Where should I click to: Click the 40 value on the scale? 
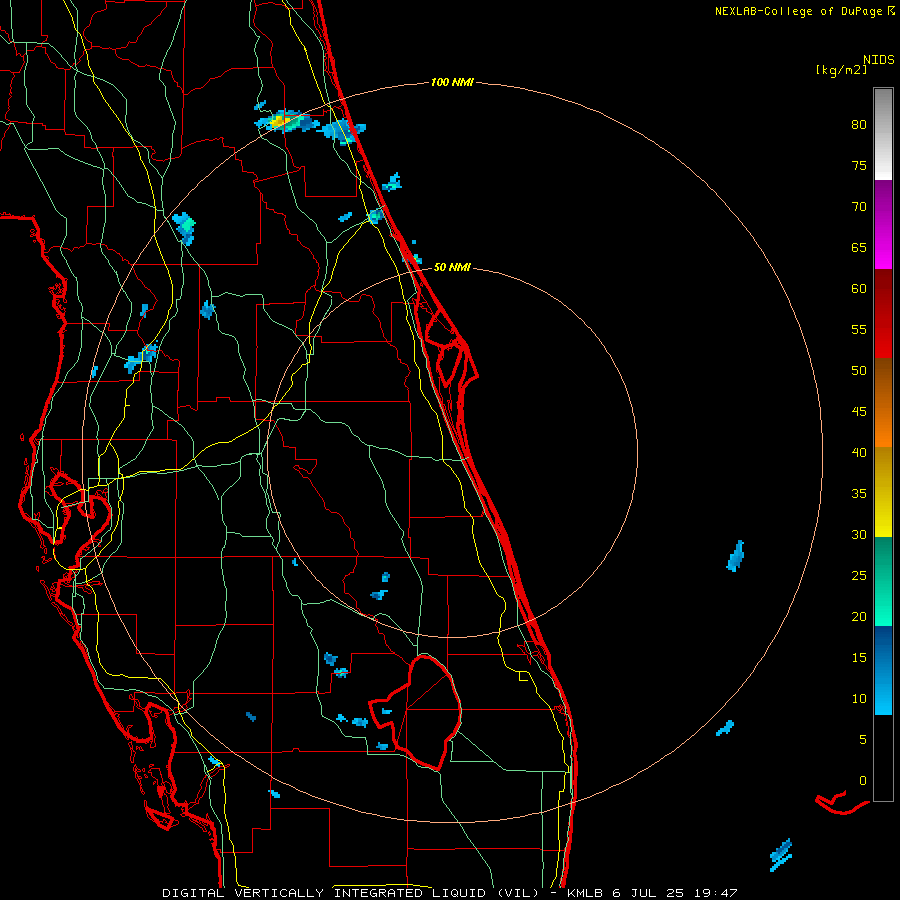(x=859, y=453)
